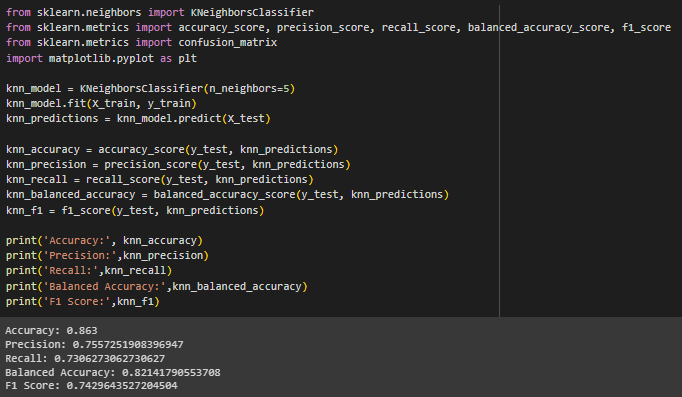
Task: Click the knn_recall assignment line
Action: click(x=160, y=180)
